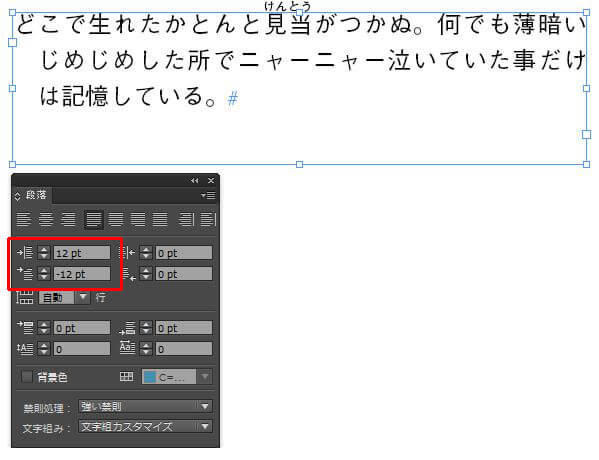Viewport: 599px width, 460px height.
Task: Enable the 背景色 checkbox
Action: tap(26, 377)
